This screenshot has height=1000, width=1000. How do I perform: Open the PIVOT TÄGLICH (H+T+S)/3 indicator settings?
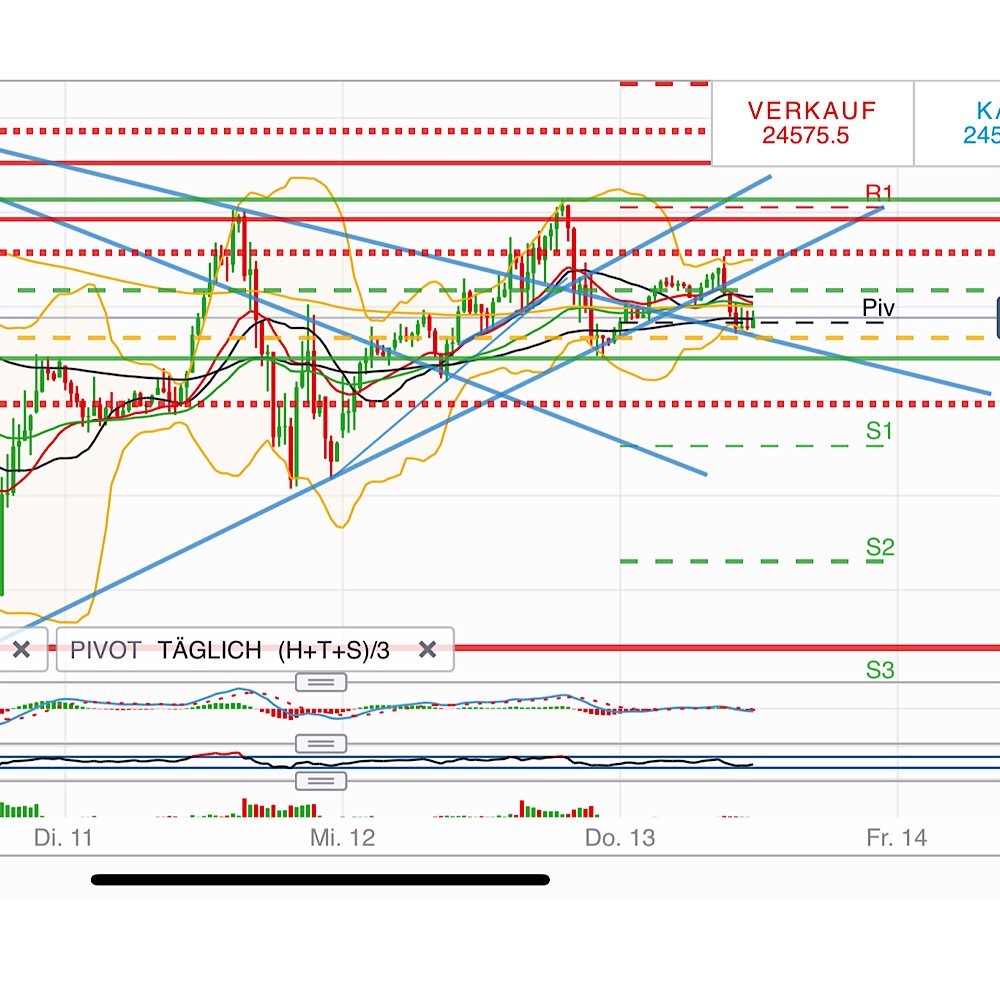[230, 650]
